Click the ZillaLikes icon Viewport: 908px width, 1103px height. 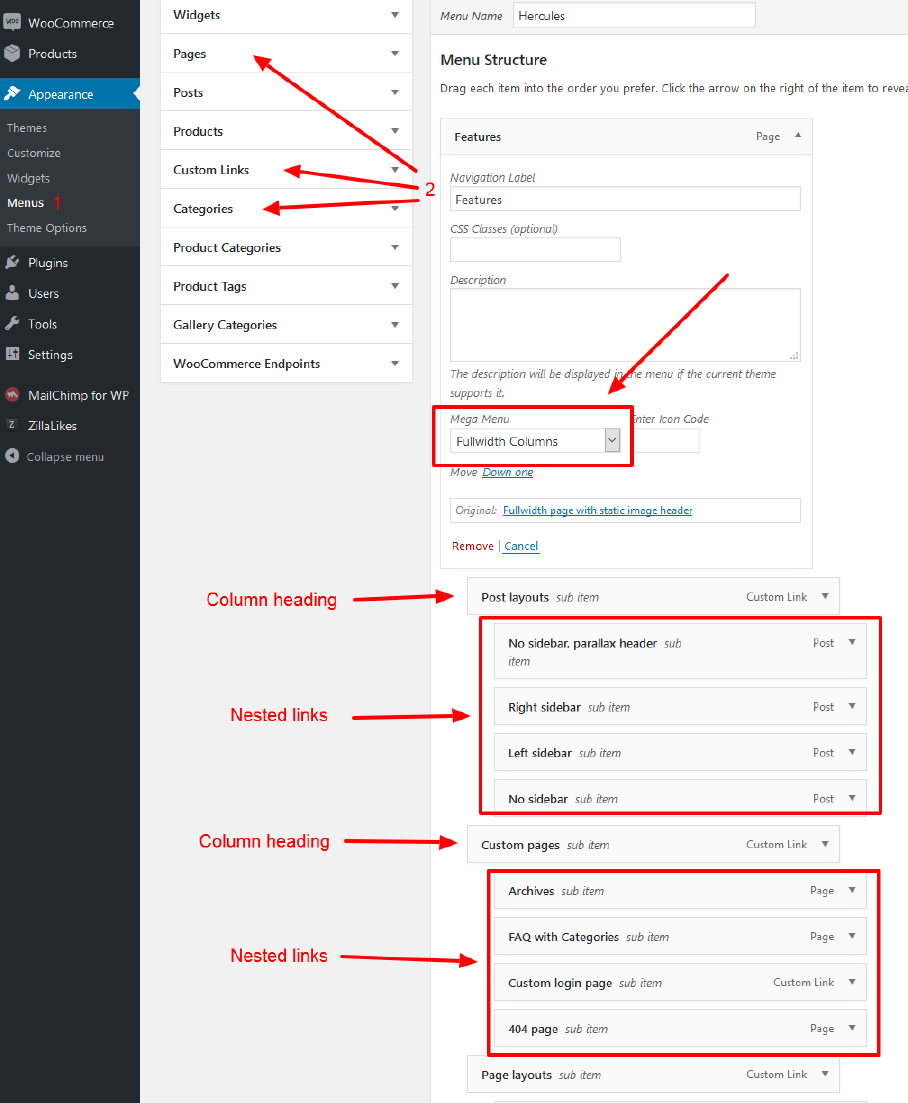click(x=12, y=425)
